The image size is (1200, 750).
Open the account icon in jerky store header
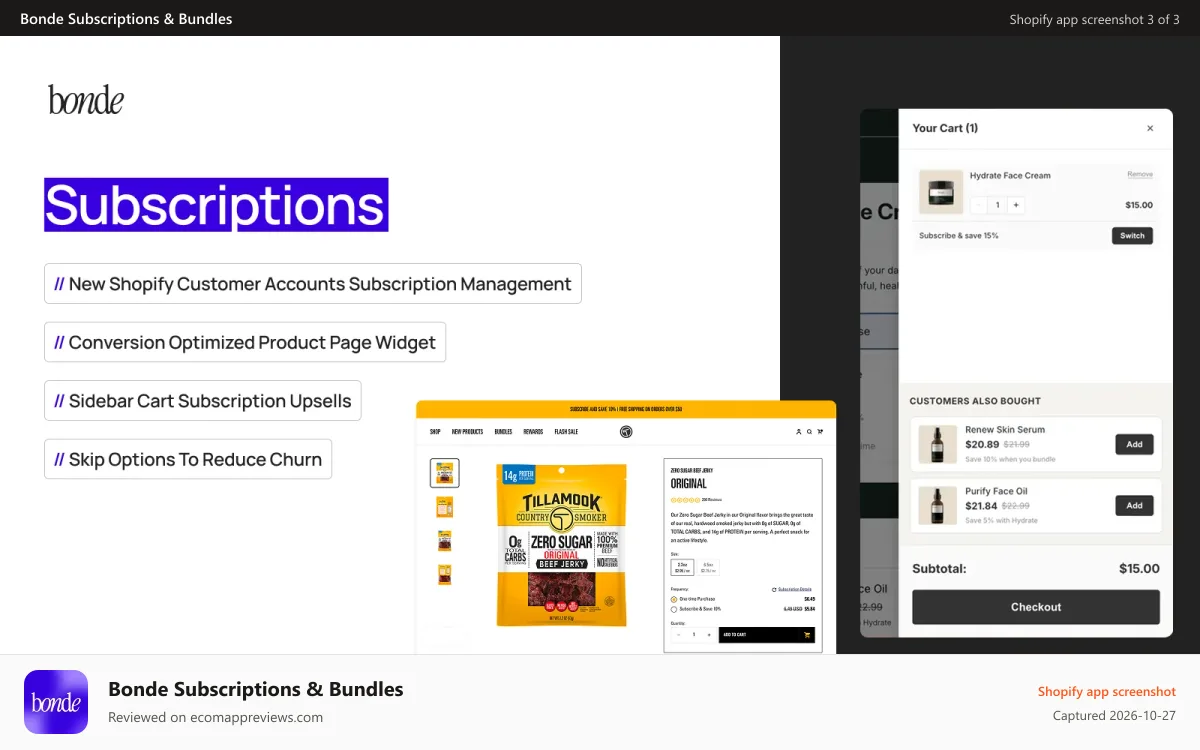pyautogui.click(x=799, y=432)
